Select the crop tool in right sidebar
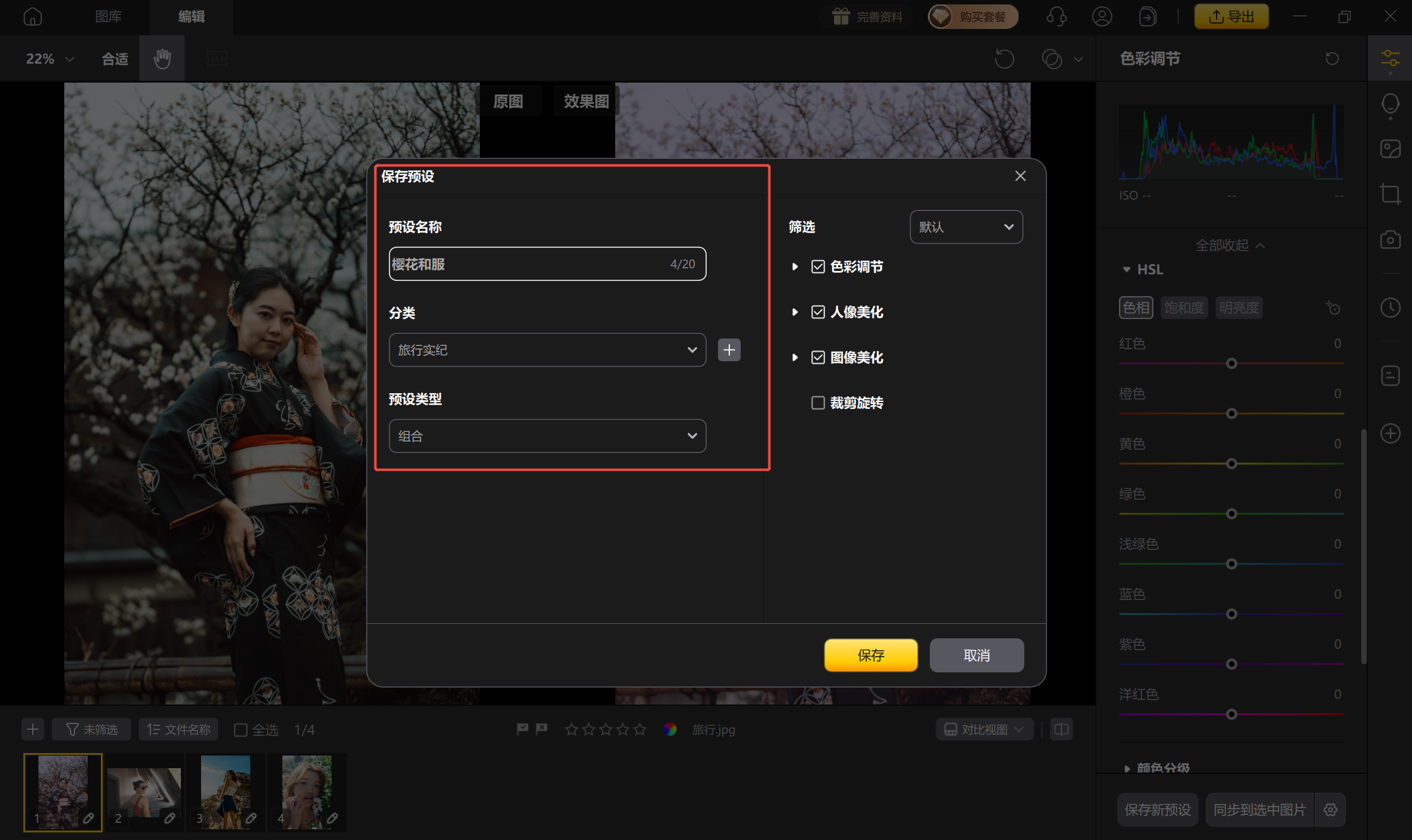1412x840 pixels. (x=1390, y=193)
